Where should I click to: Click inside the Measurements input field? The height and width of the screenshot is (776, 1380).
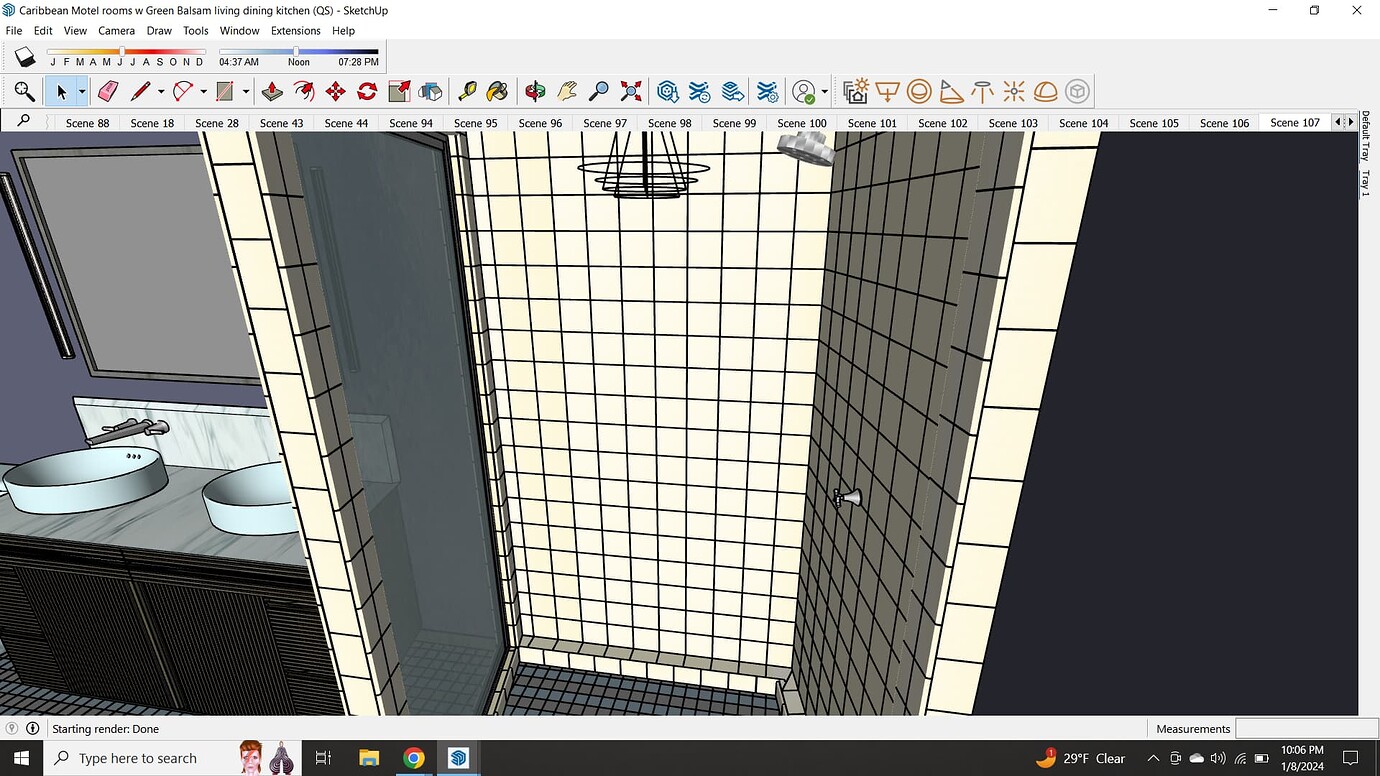click(x=1305, y=728)
